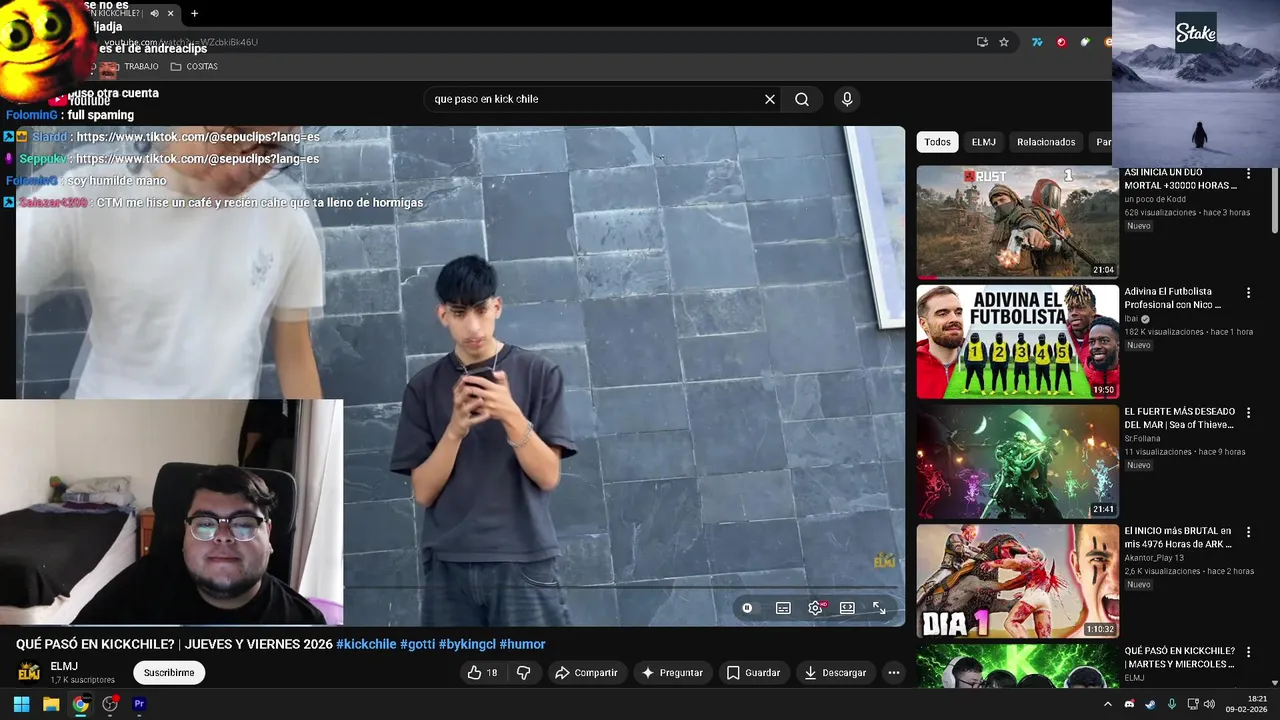Dislike the video
1280x720 pixels.
(x=523, y=673)
